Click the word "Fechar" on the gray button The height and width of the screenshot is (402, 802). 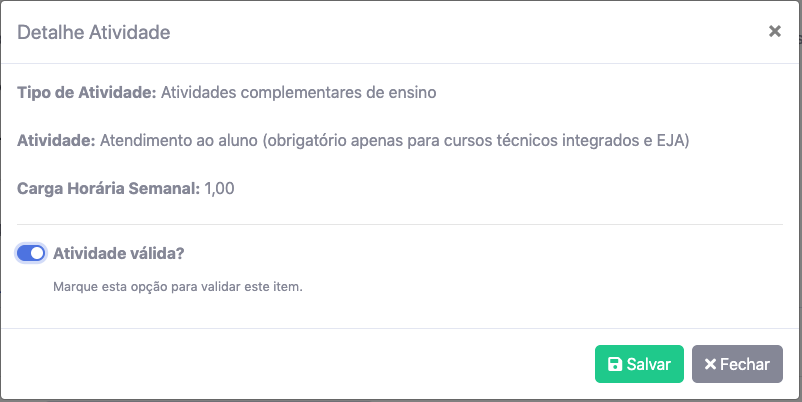[745, 365]
